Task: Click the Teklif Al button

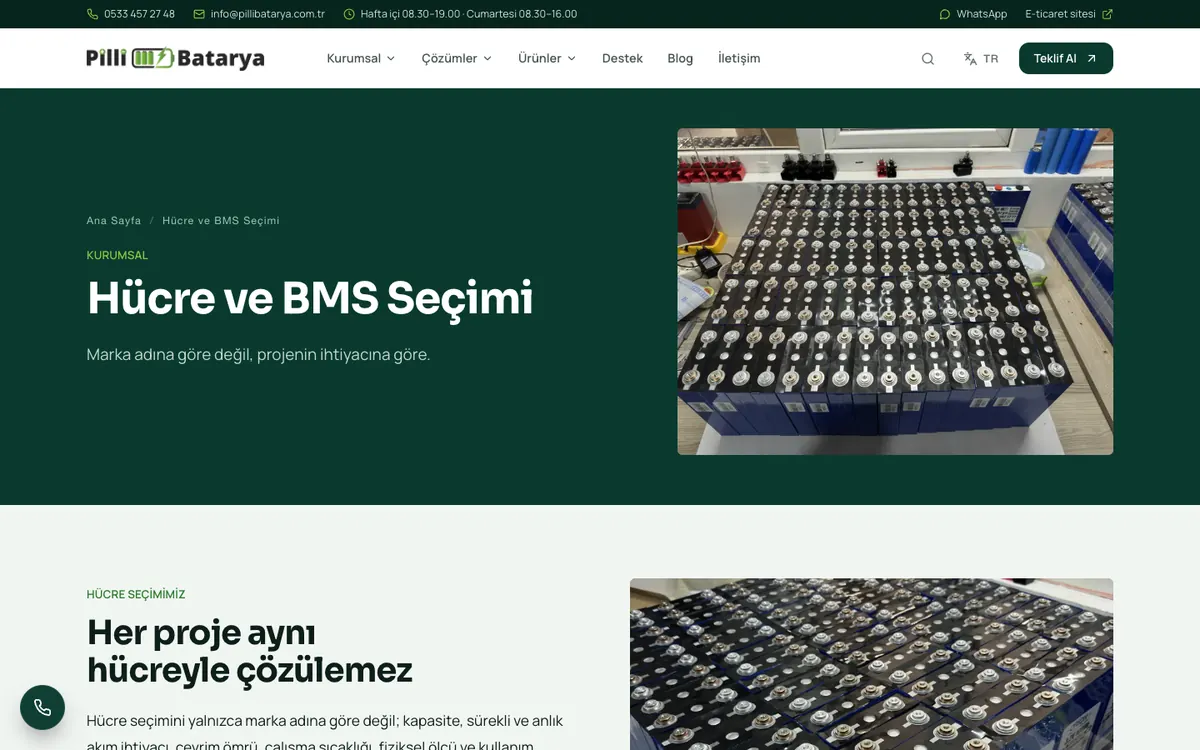Action: pos(1066,58)
